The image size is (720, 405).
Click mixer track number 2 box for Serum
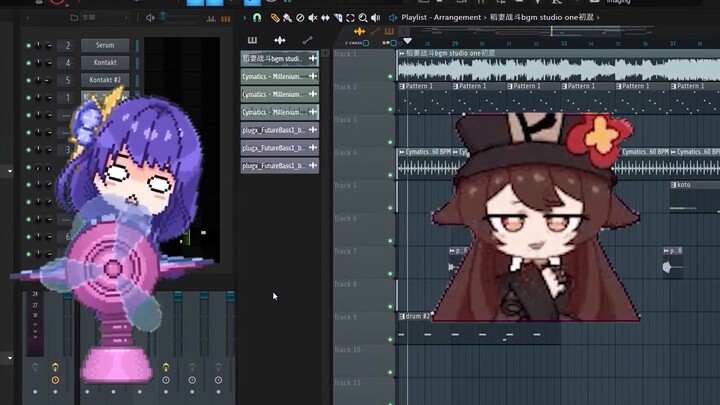(x=68, y=45)
